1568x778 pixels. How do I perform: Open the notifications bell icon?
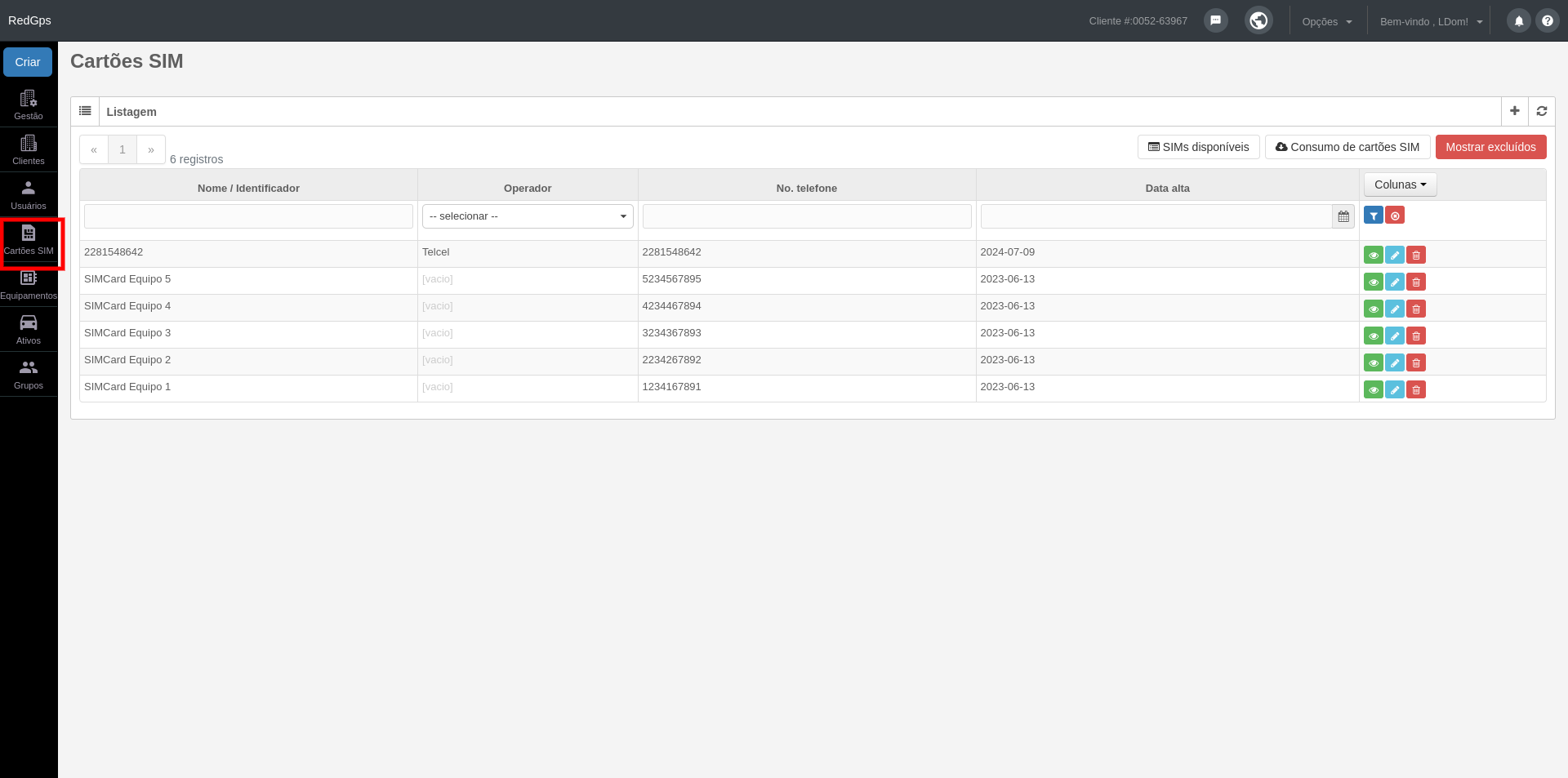[x=1518, y=21]
